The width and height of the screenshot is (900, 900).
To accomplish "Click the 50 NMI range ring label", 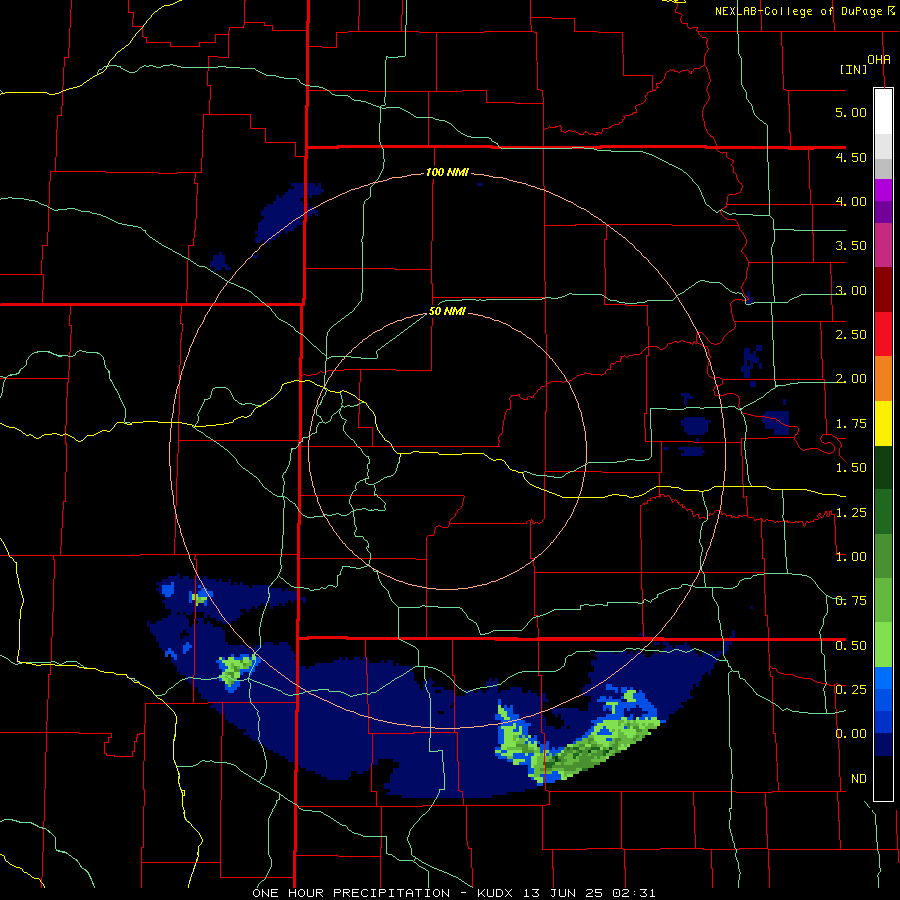I will tap(447, 312).
